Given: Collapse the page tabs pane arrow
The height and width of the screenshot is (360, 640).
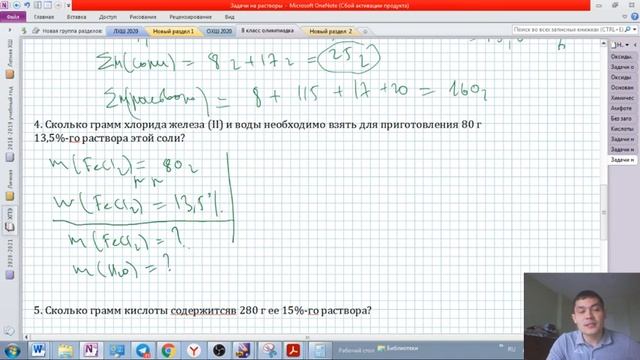Looking at the screenshot, I should click(635, 45).
